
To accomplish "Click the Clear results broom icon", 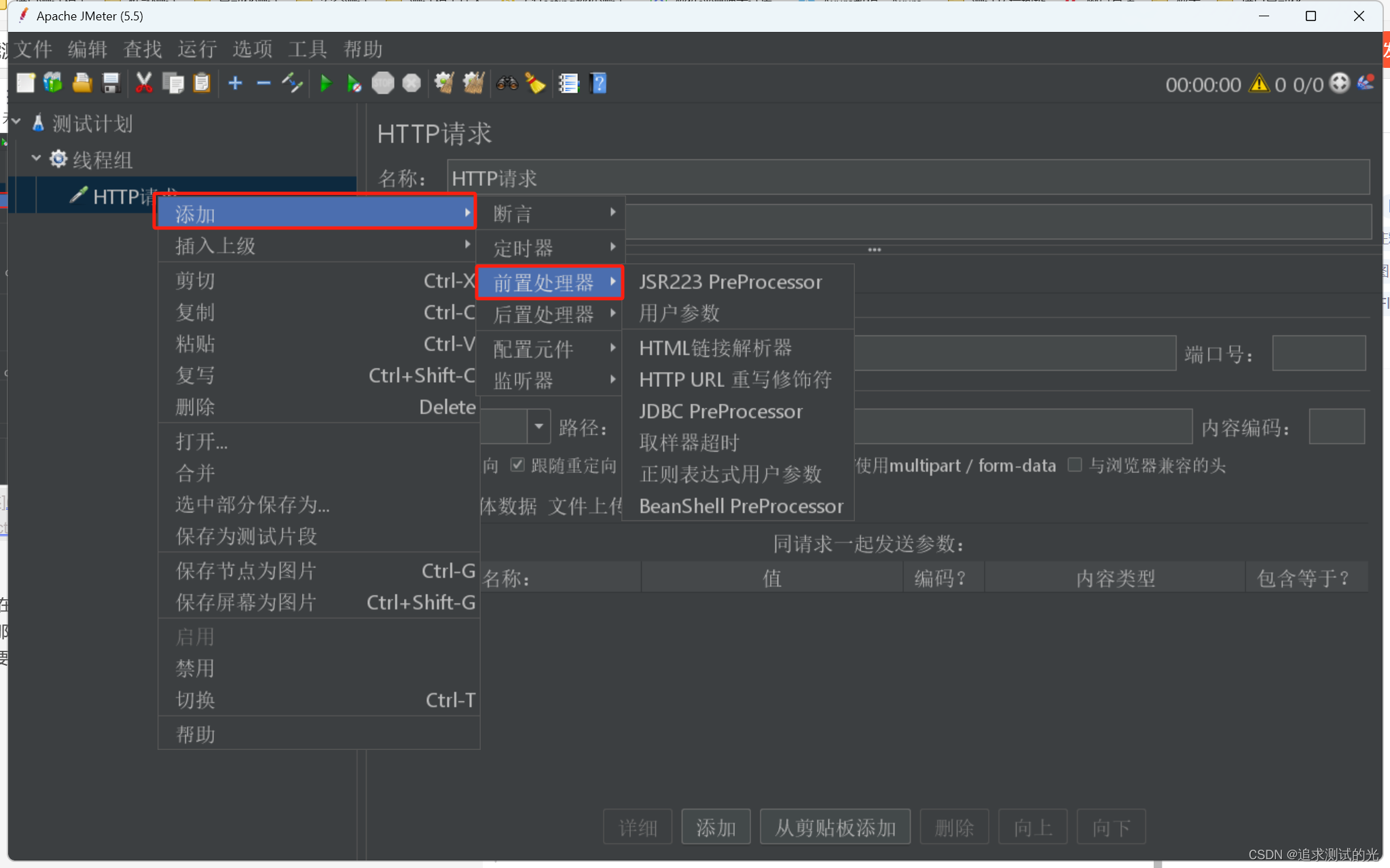I will (444, 83).
